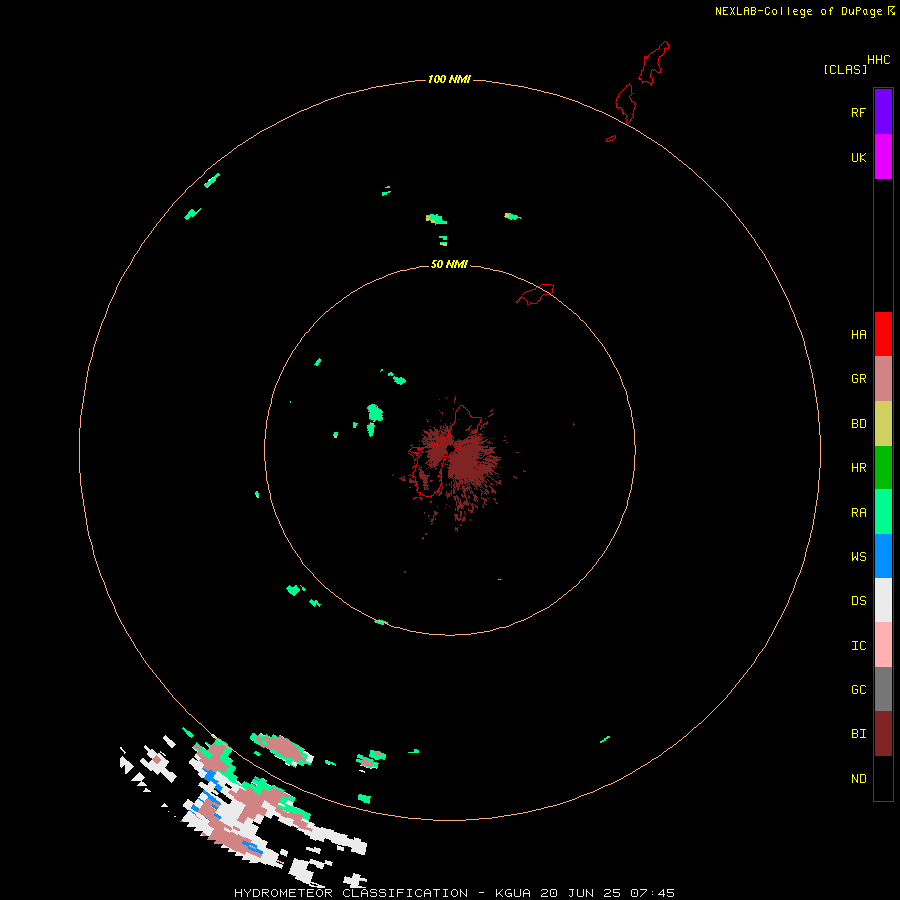Viewport: 900px width, 900px height.
Task: Click the UK legend label
Action: point(858,157)
